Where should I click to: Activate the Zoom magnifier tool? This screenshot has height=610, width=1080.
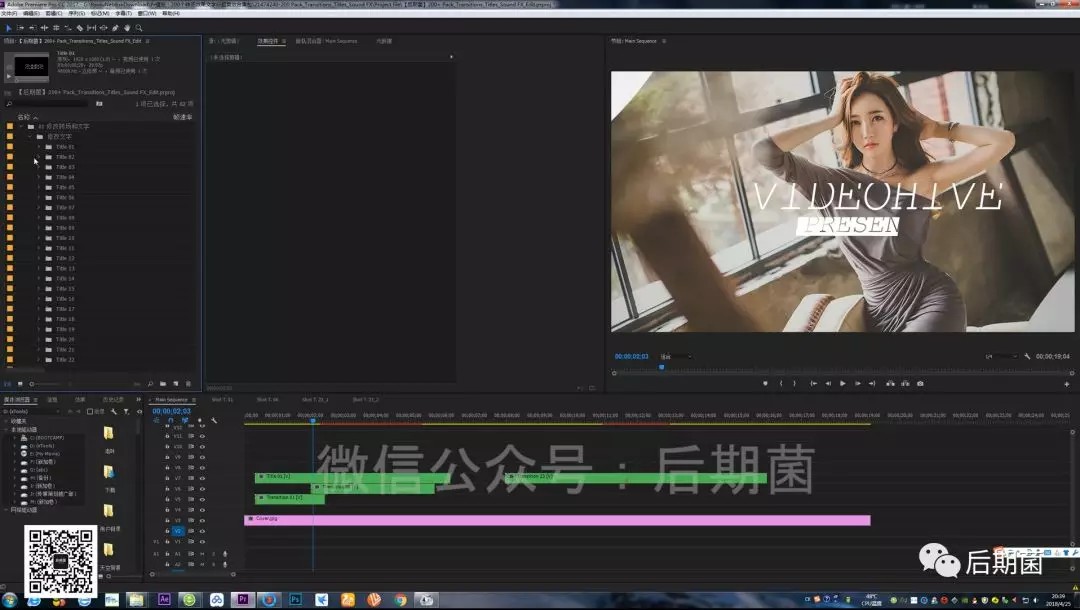click(138, 28)
